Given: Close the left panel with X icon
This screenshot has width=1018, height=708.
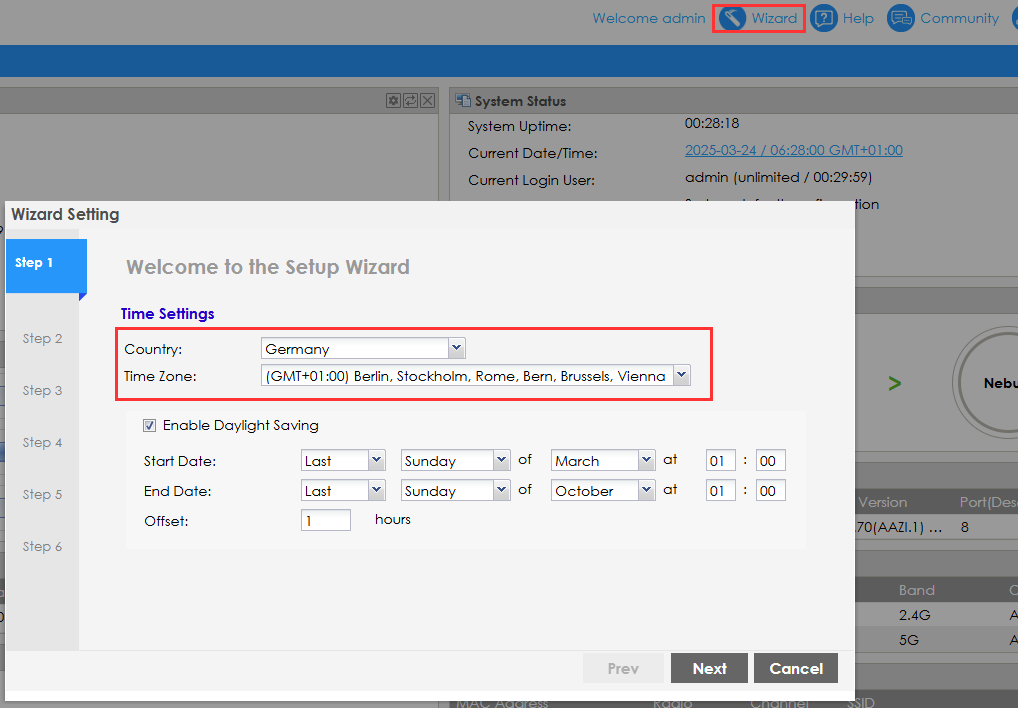Looking at the screenshot, I should click(x=427, y=101).
